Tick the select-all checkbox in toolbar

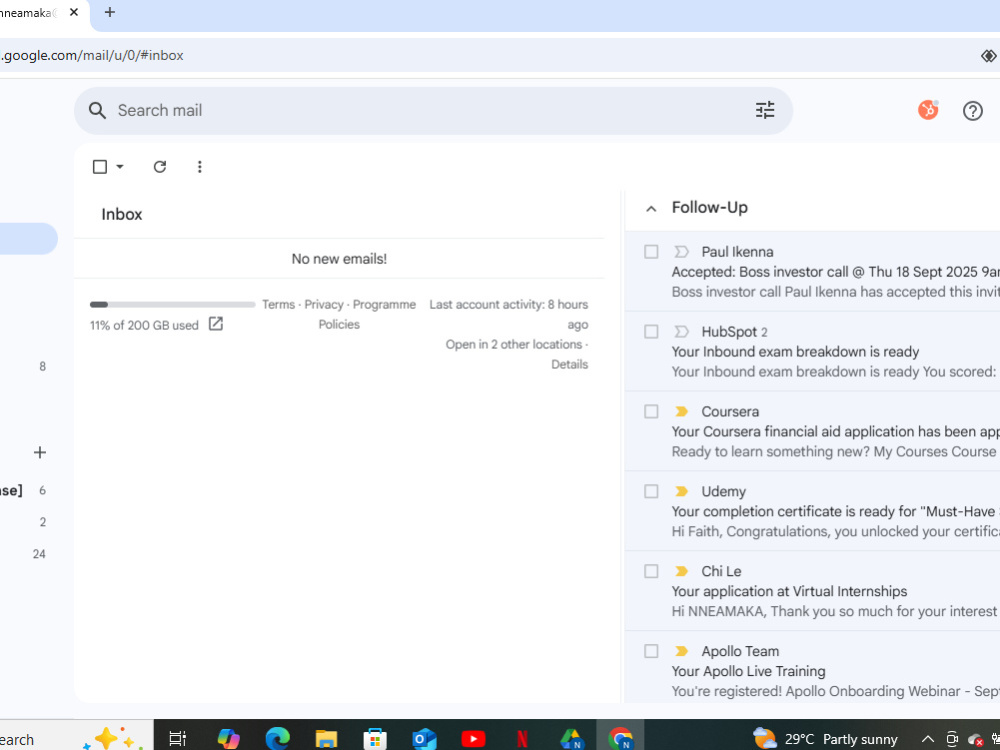[99, 166]
